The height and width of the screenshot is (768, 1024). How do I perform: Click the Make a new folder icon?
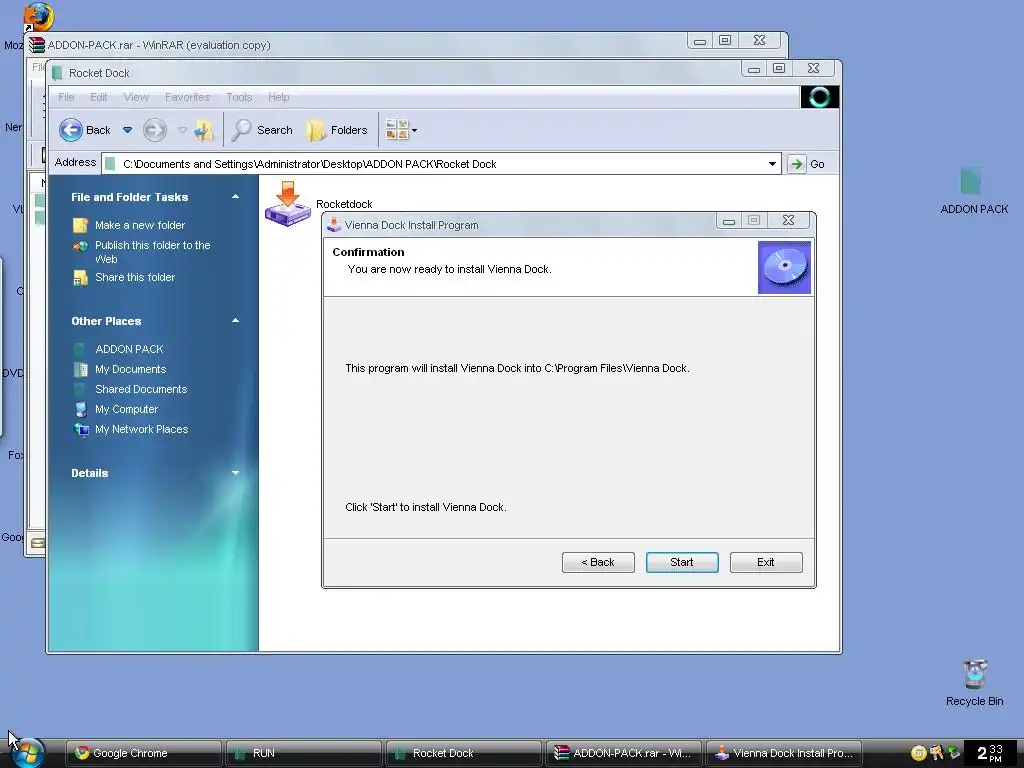tap(80, 225)
